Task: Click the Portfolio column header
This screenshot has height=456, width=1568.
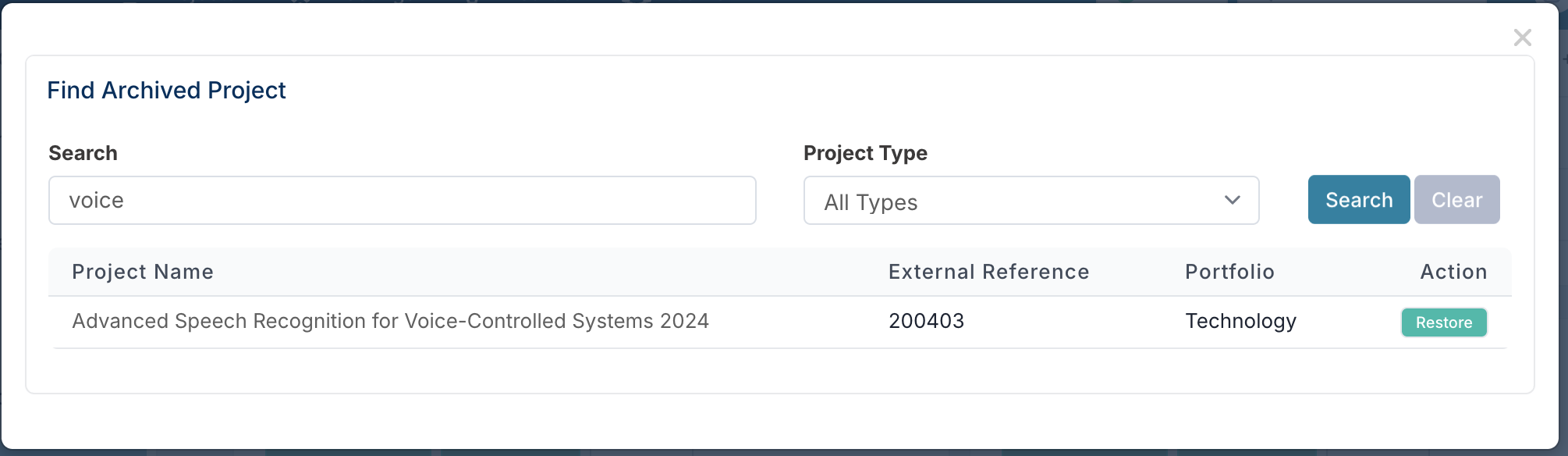Action: [1229, 272]
